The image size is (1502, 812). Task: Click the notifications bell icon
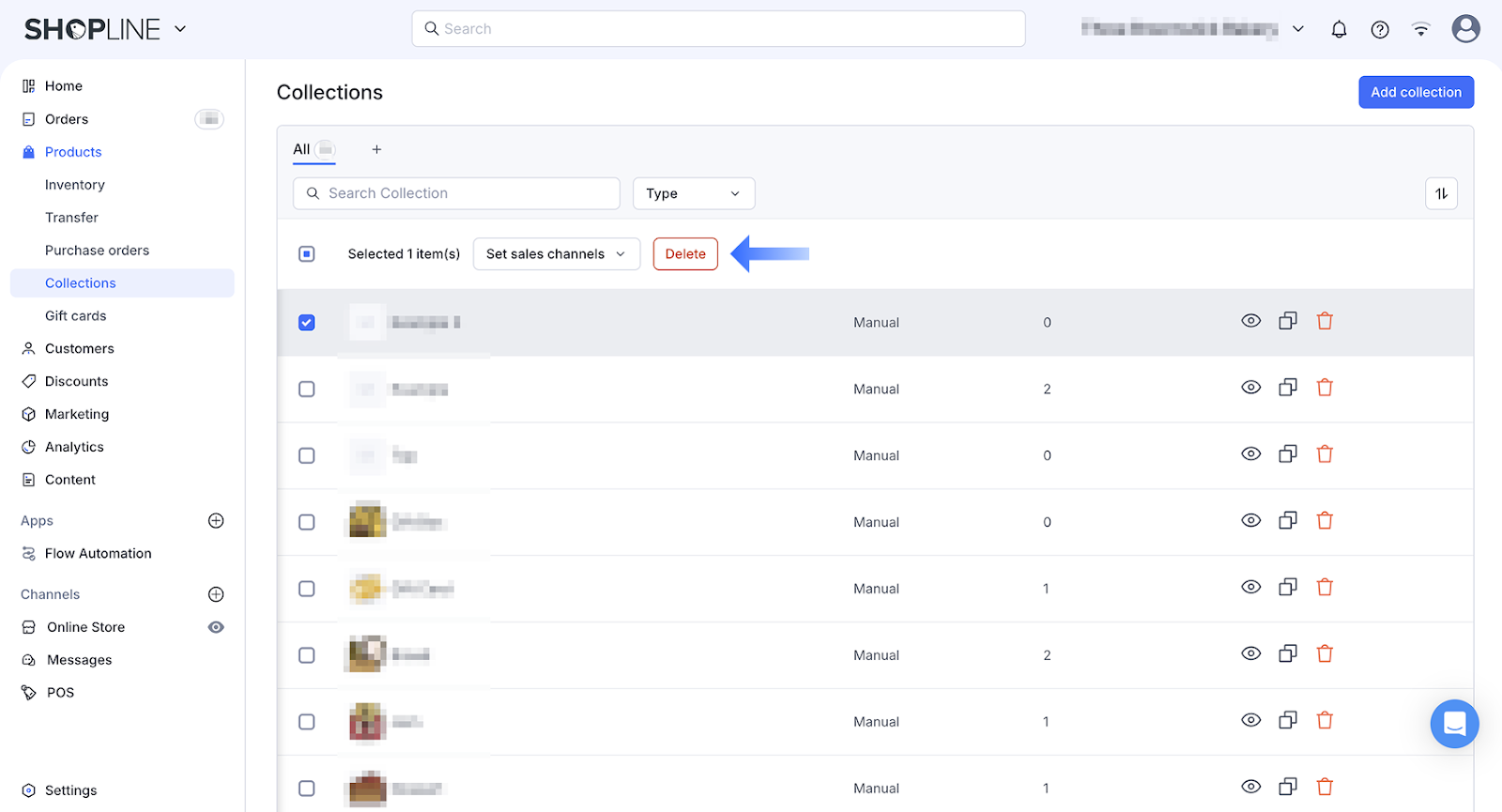[1339, 29]
